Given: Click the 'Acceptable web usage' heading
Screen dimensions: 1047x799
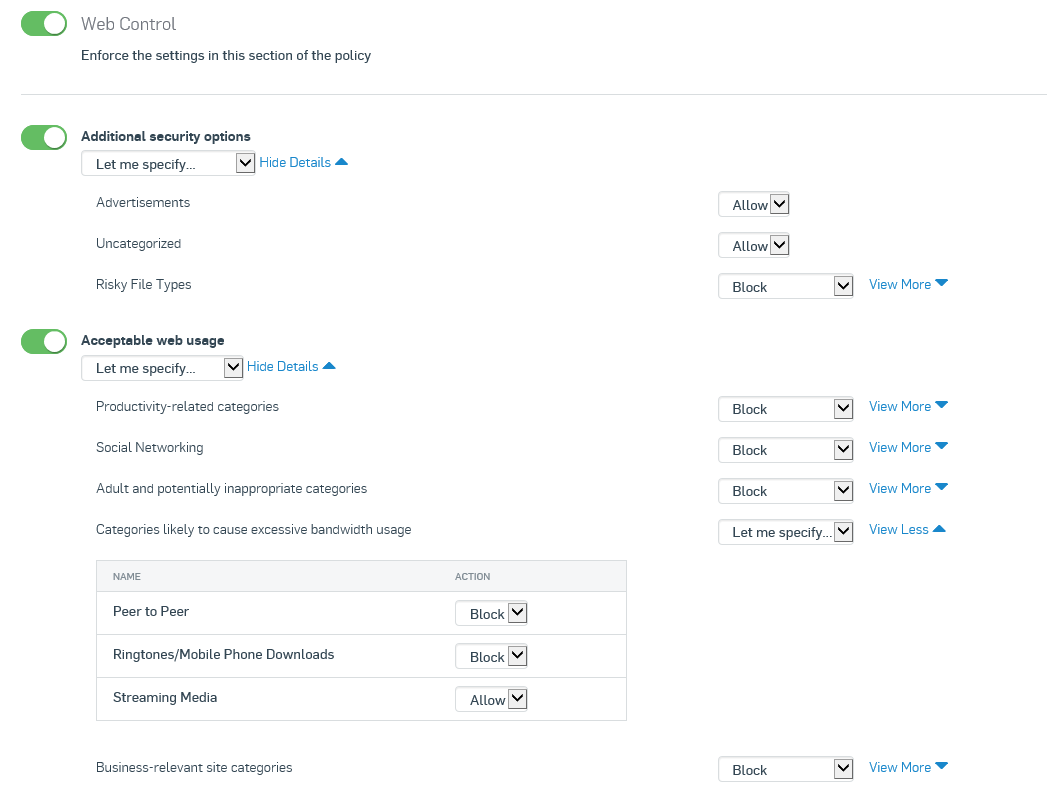Looking at the screenshot, I should [153, 340].
